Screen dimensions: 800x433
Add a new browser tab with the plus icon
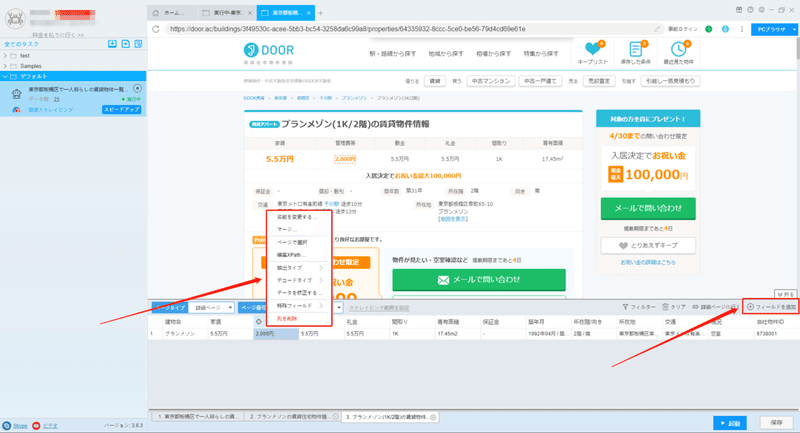(x=320, y=13)
